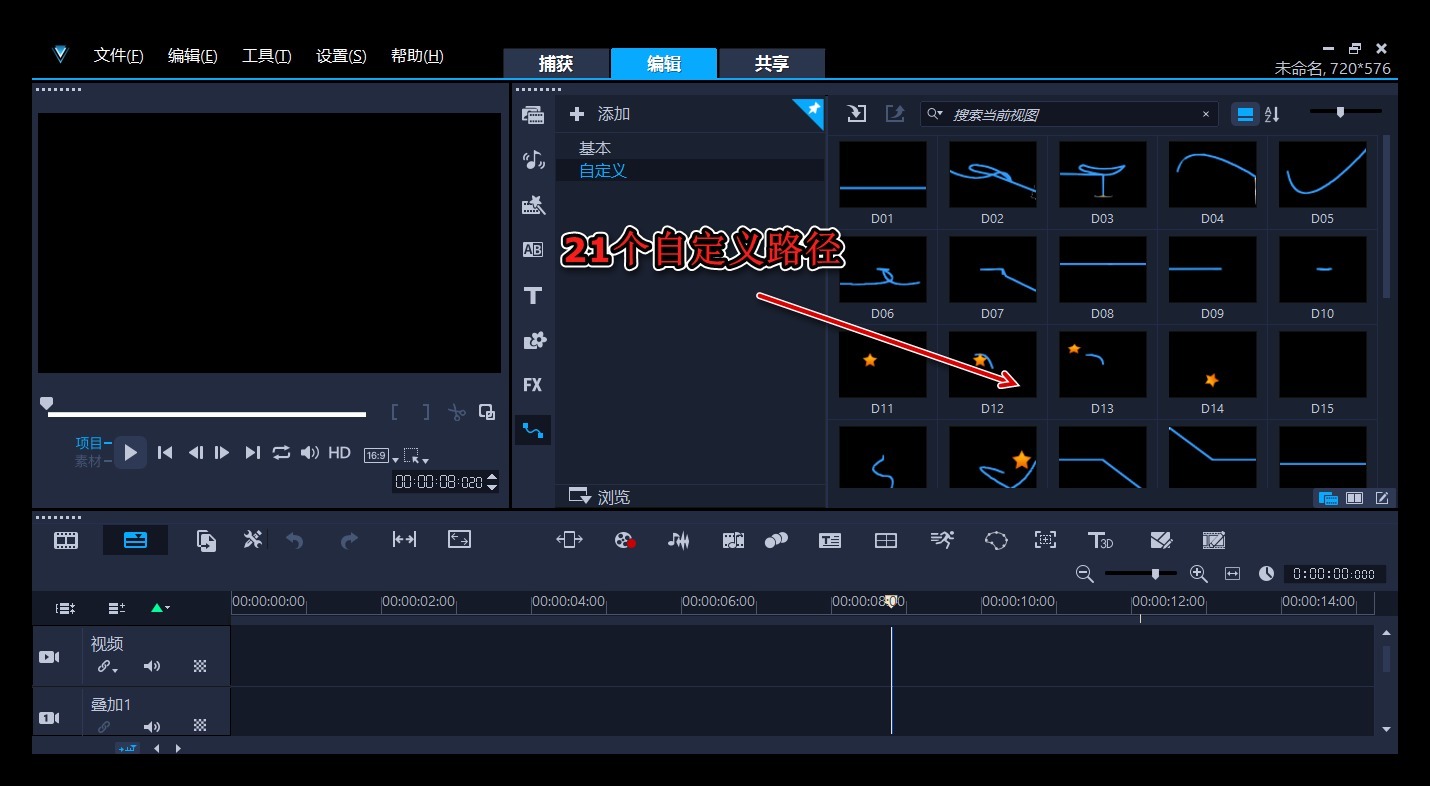Open the 视频 track ripple link dropdown
Viewport: 1430px width, 786px height.
click(107, 667)
